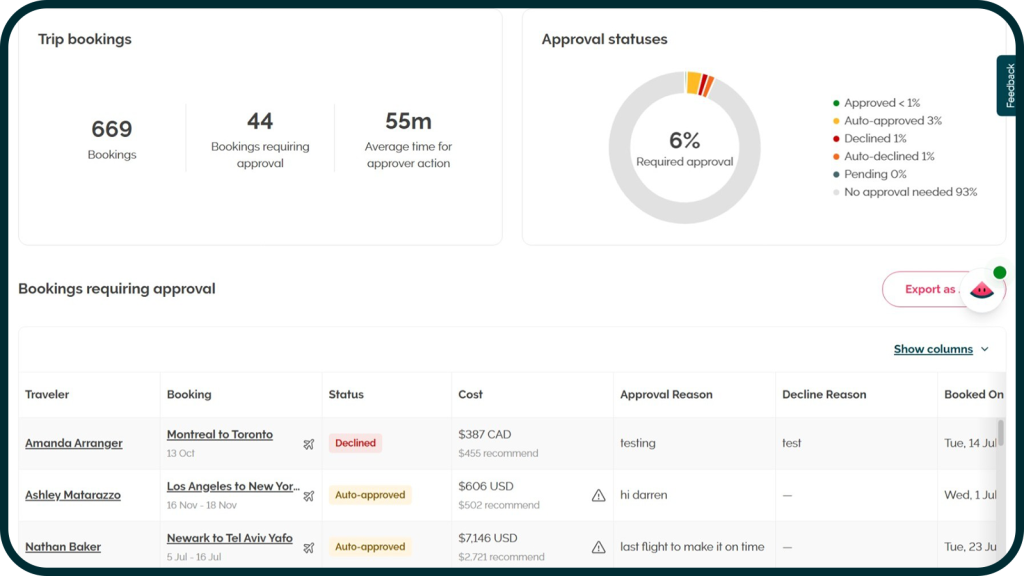Click the Cost column header

click(x=470, y=394)
